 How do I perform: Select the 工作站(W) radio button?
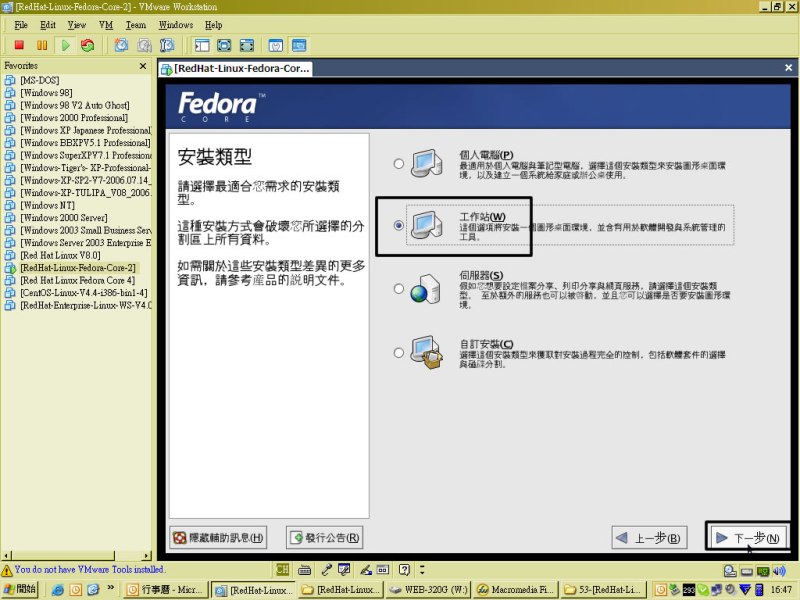399,225
